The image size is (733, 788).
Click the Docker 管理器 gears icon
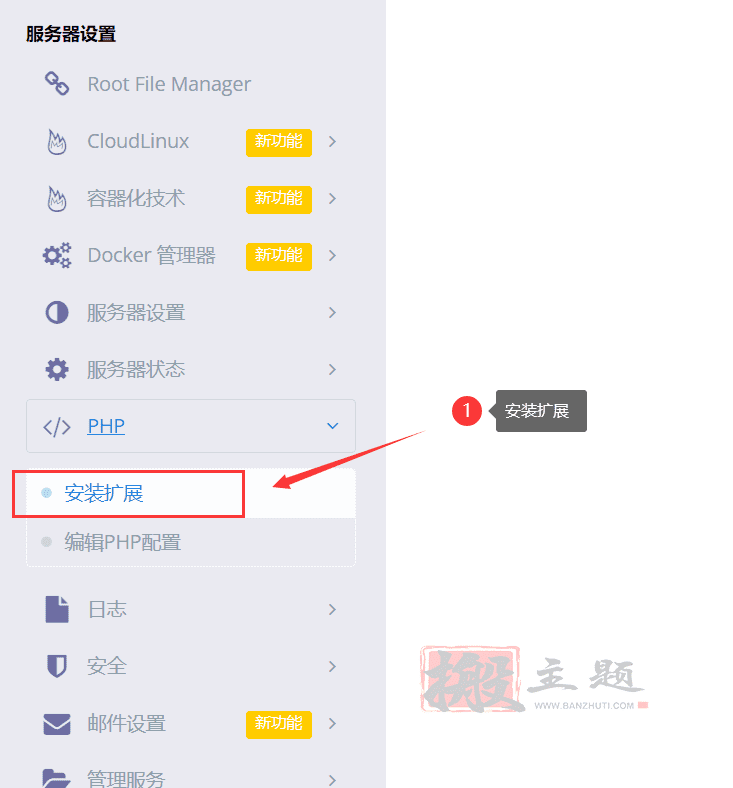pyautogui.click(x=57, y=255)
